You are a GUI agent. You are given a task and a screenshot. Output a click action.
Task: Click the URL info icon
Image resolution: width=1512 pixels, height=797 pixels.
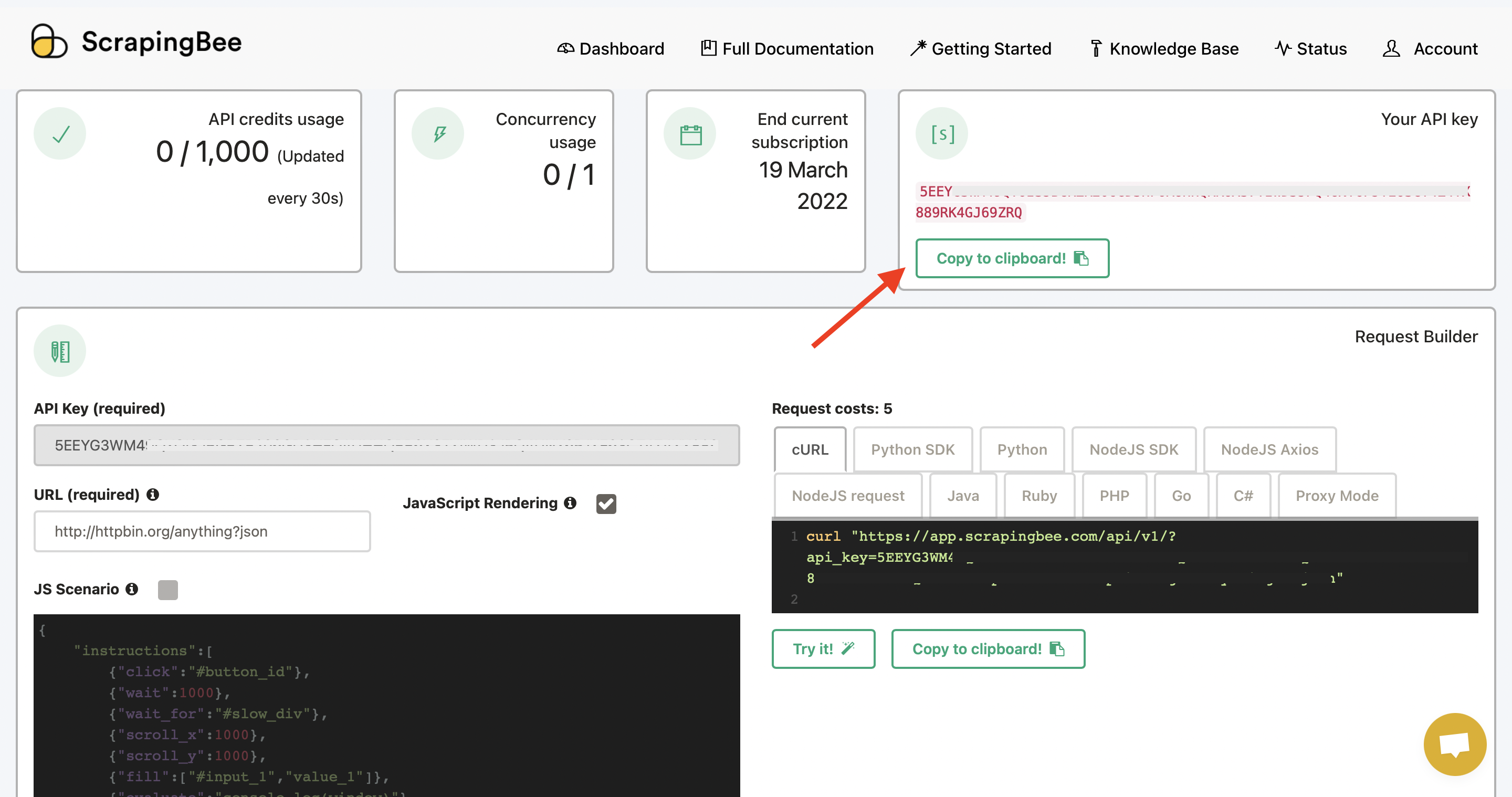[153, 495]
